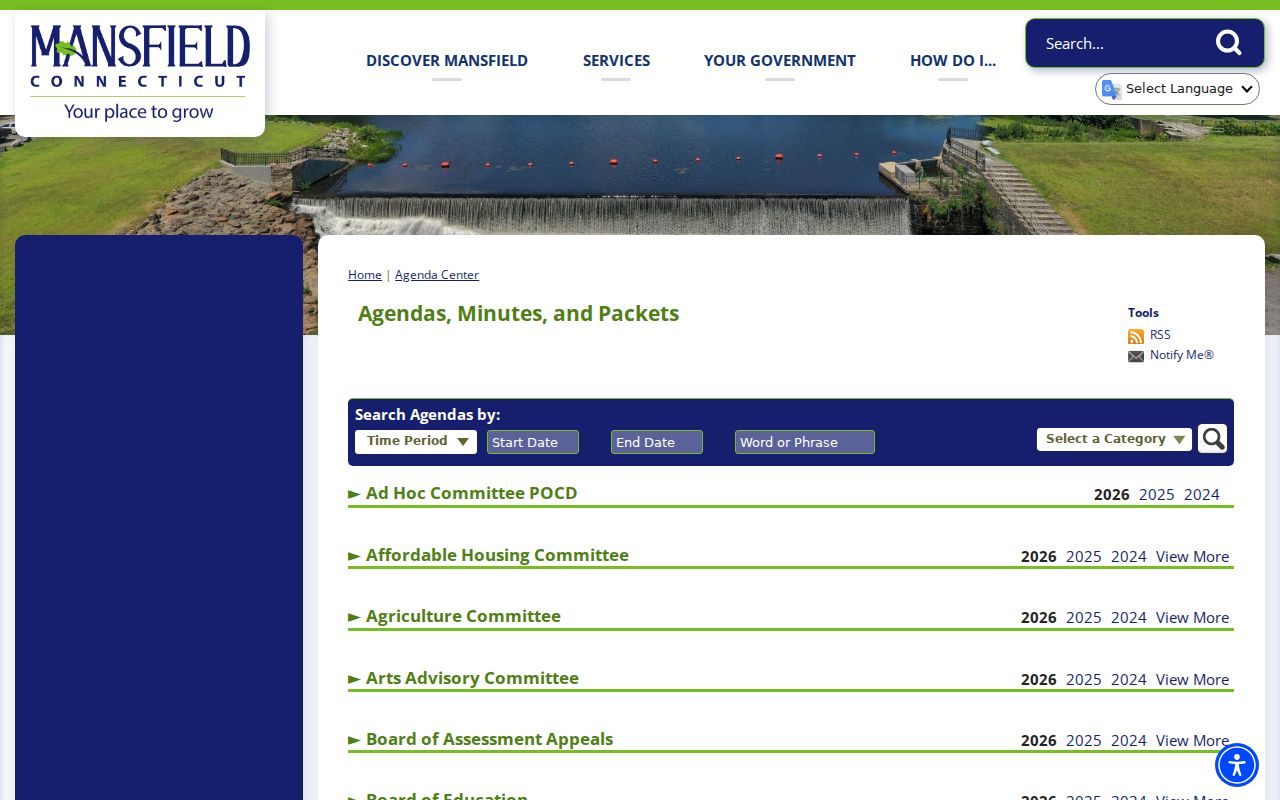The width and height of the screenshot is (1280, 800).
Task: Click View More for Arts Advisory Committee
Action: click(x=1193, y=680)
